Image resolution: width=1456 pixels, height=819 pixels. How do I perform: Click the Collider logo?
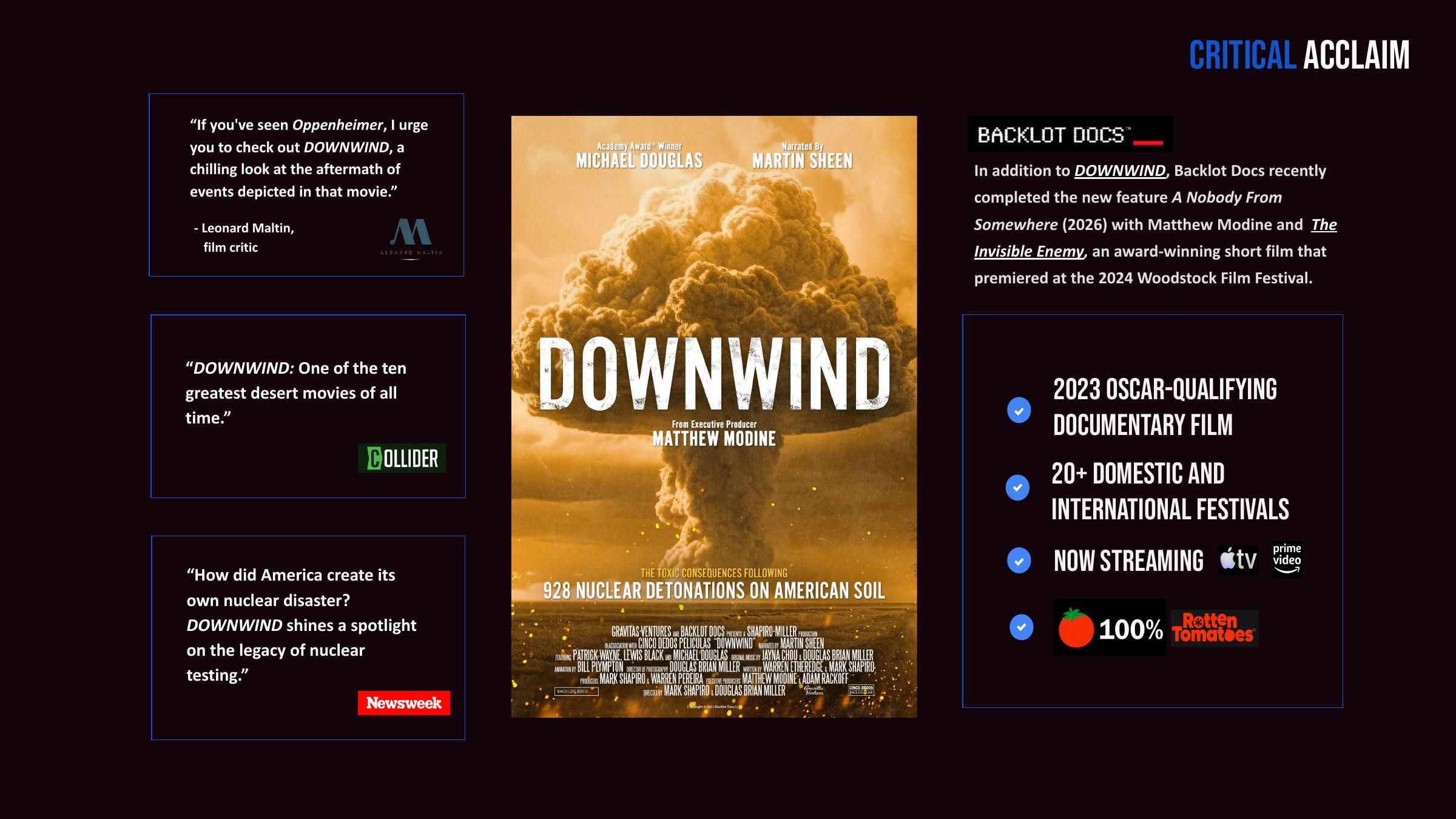[x=402, y=458]
